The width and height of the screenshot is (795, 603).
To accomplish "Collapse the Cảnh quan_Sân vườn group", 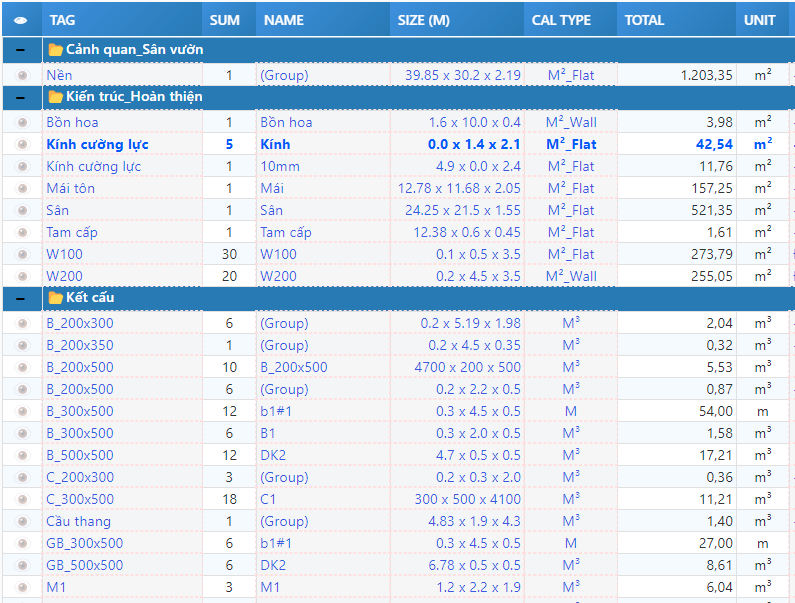I will [x=21, y=49].
